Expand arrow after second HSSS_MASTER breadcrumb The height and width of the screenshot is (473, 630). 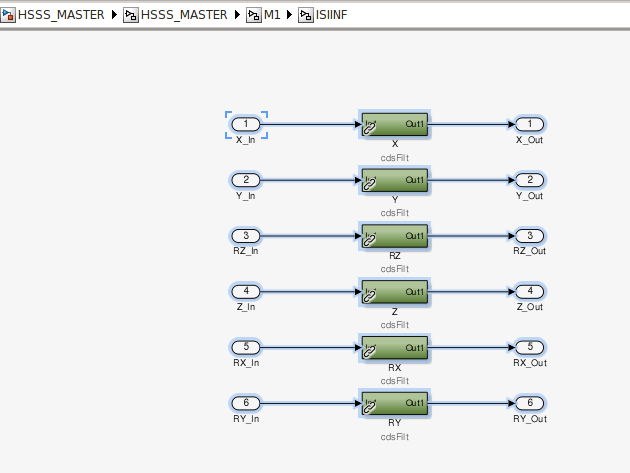click(237, 15)
